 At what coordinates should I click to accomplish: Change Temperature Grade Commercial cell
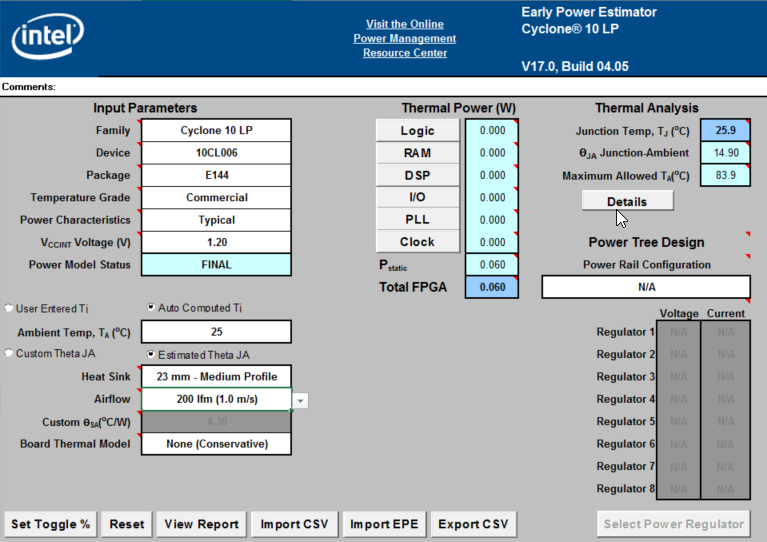pos(216,198)
